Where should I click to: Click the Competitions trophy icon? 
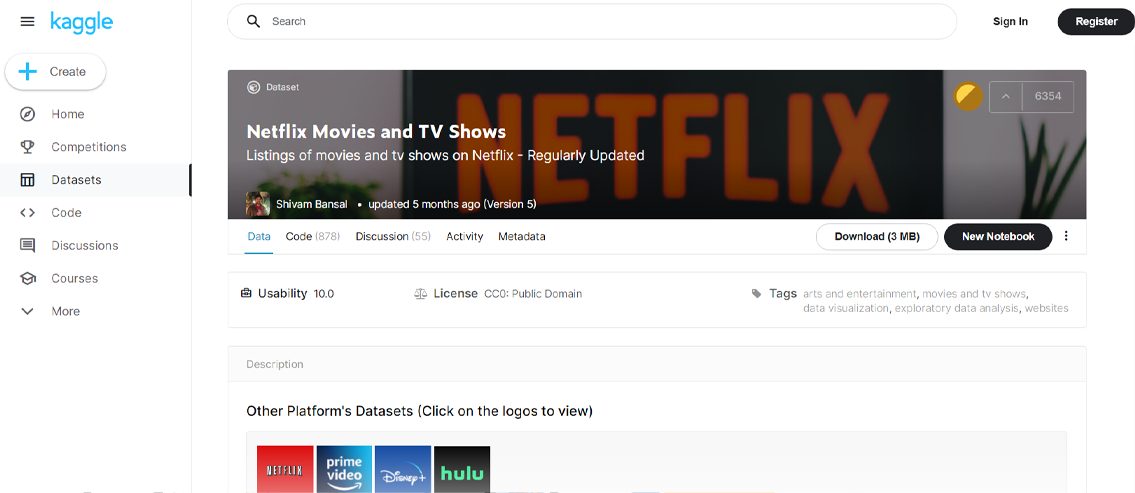pyautogui.click(x=28, y=147)
